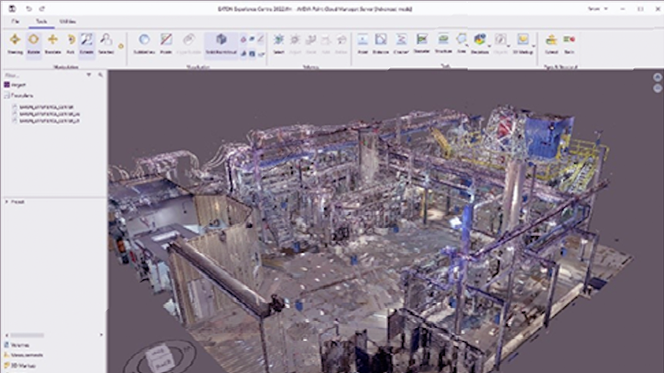664x373 pixels.
Task: Click the small red diamond visualization icon
Action: coord(243,39)
